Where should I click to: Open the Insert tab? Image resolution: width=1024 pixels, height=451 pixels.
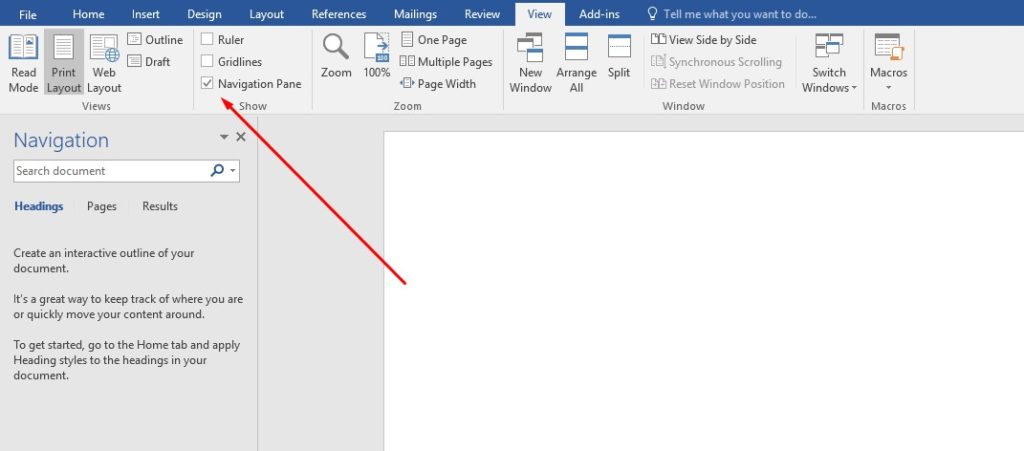click(146, 14)
